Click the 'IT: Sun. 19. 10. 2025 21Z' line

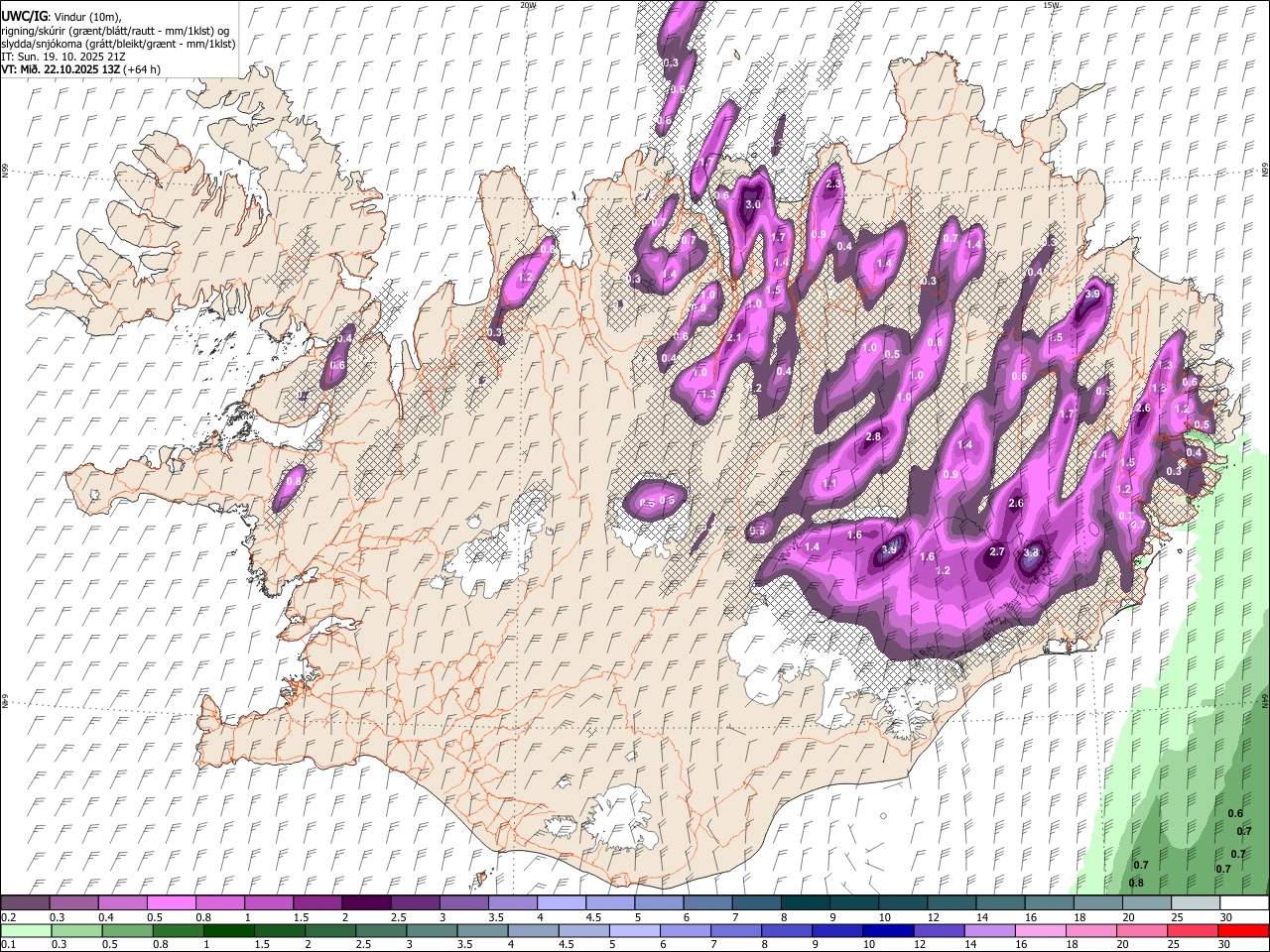63,57
